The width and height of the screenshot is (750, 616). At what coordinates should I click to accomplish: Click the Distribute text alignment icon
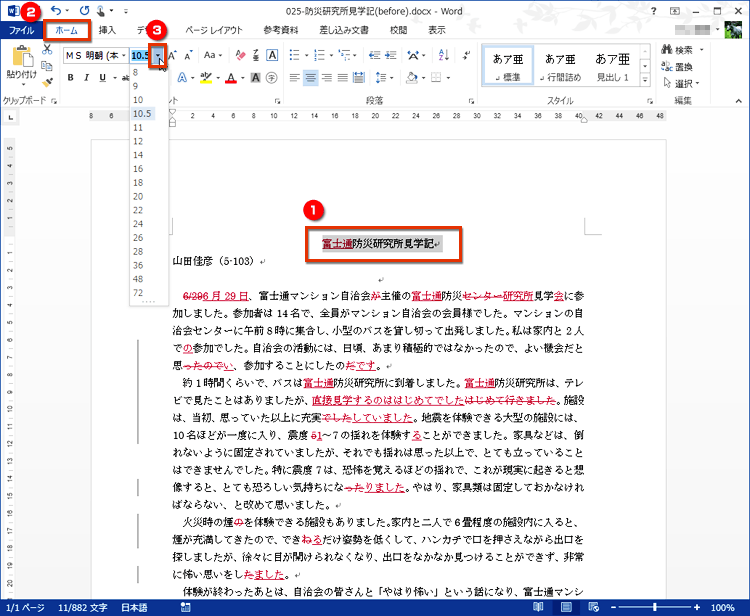tap(358, 77)
